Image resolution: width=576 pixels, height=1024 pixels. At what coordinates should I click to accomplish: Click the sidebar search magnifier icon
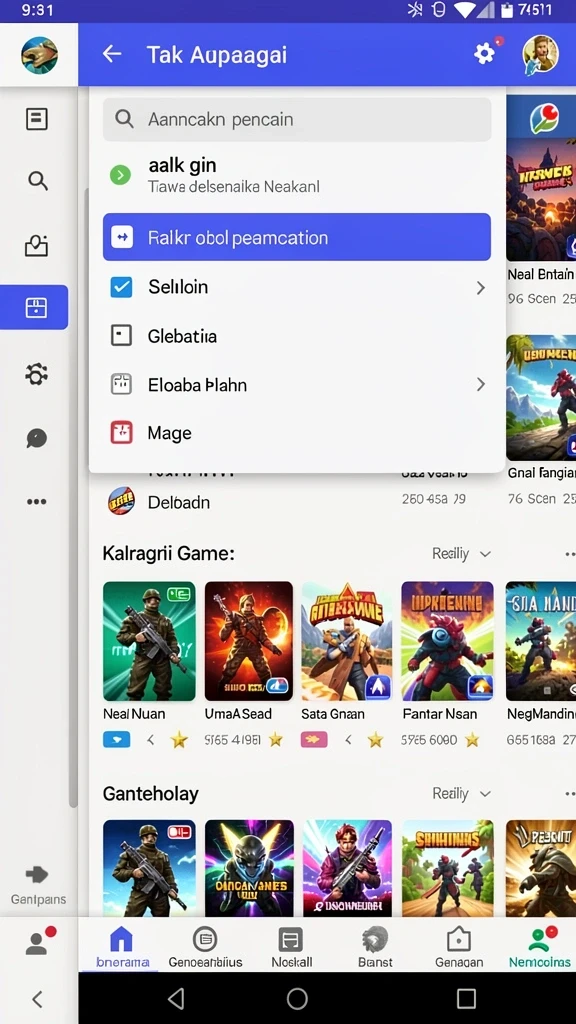pos(38,180)
